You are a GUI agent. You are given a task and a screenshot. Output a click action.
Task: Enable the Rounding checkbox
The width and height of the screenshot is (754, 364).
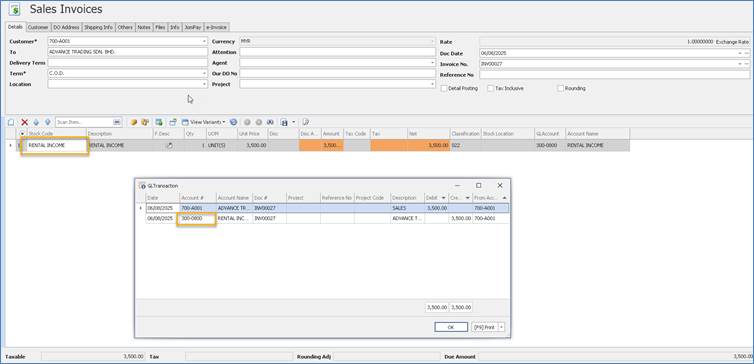[x=561, y=88]
